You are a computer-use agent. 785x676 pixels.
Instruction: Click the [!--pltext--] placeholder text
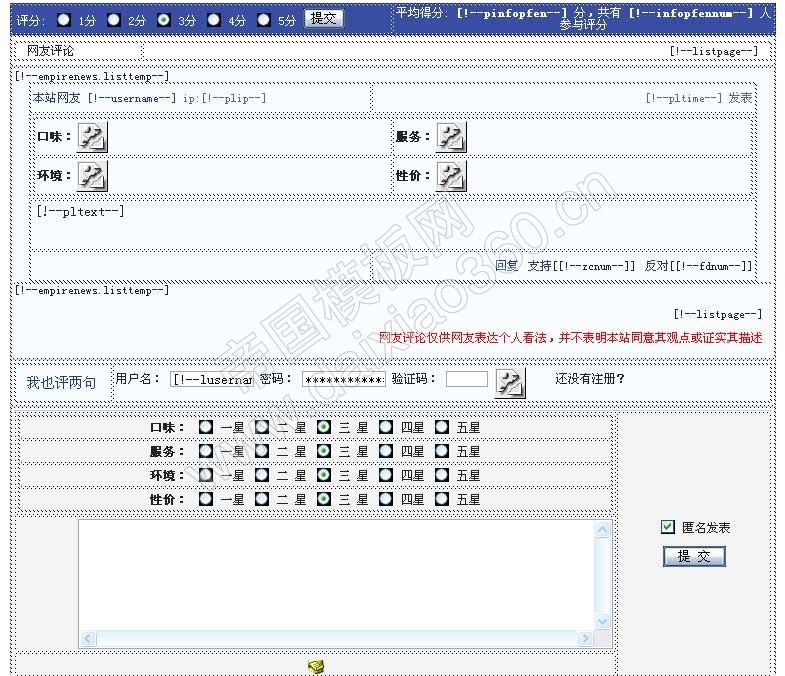coord(80,211)
